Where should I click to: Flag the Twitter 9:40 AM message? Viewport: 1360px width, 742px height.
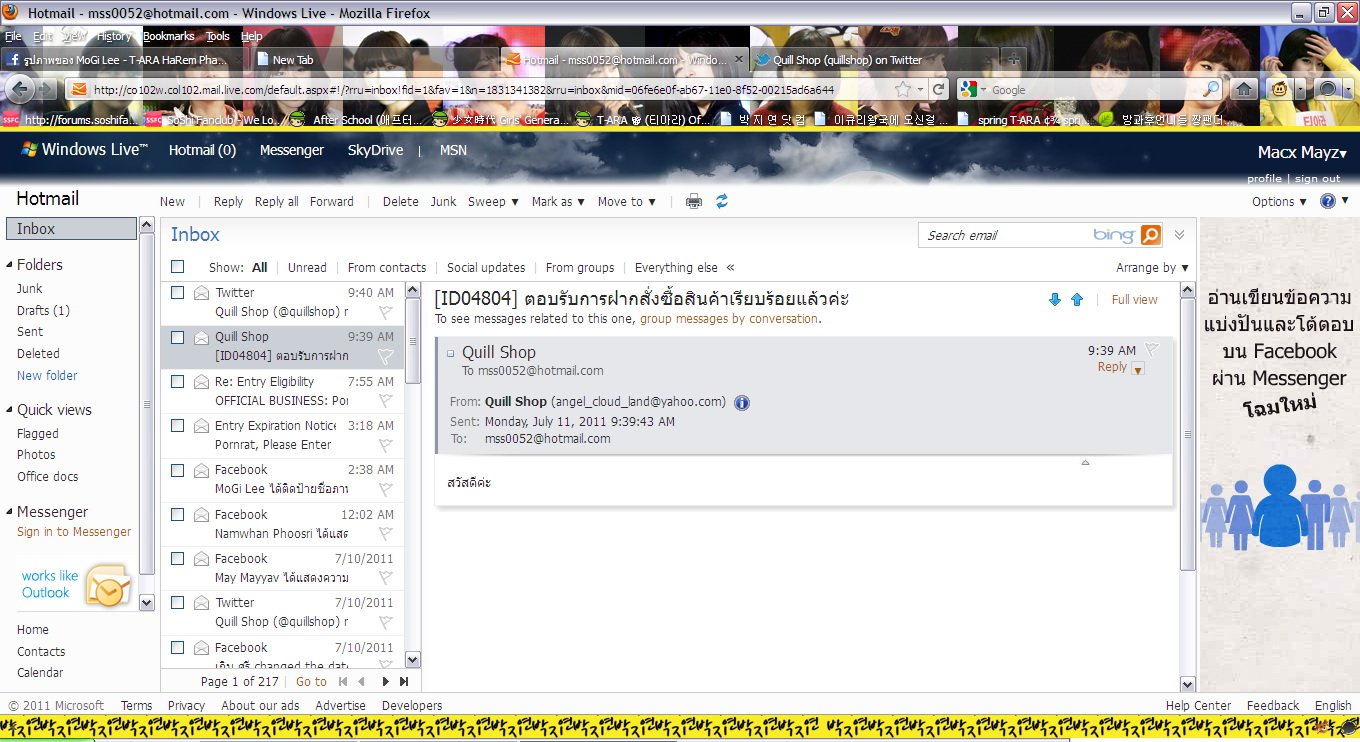tap(385, 312)
